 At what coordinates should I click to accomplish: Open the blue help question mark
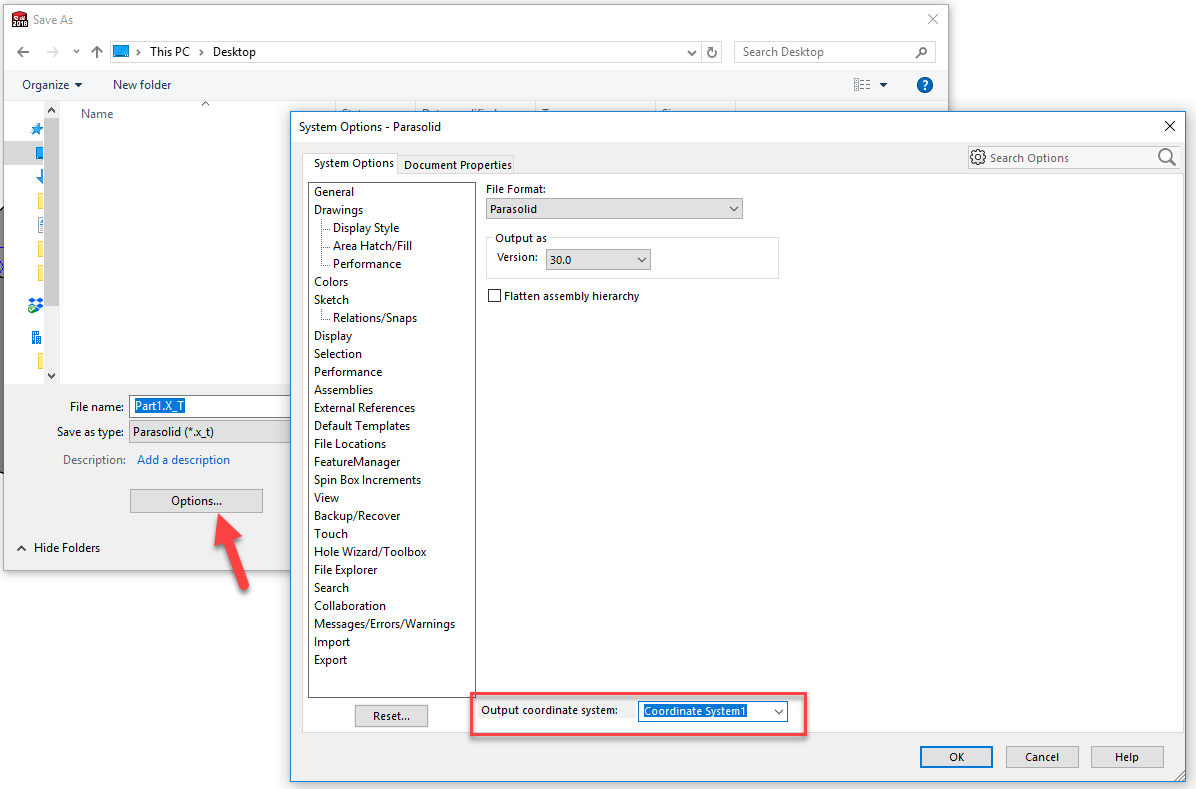(925, 85)
